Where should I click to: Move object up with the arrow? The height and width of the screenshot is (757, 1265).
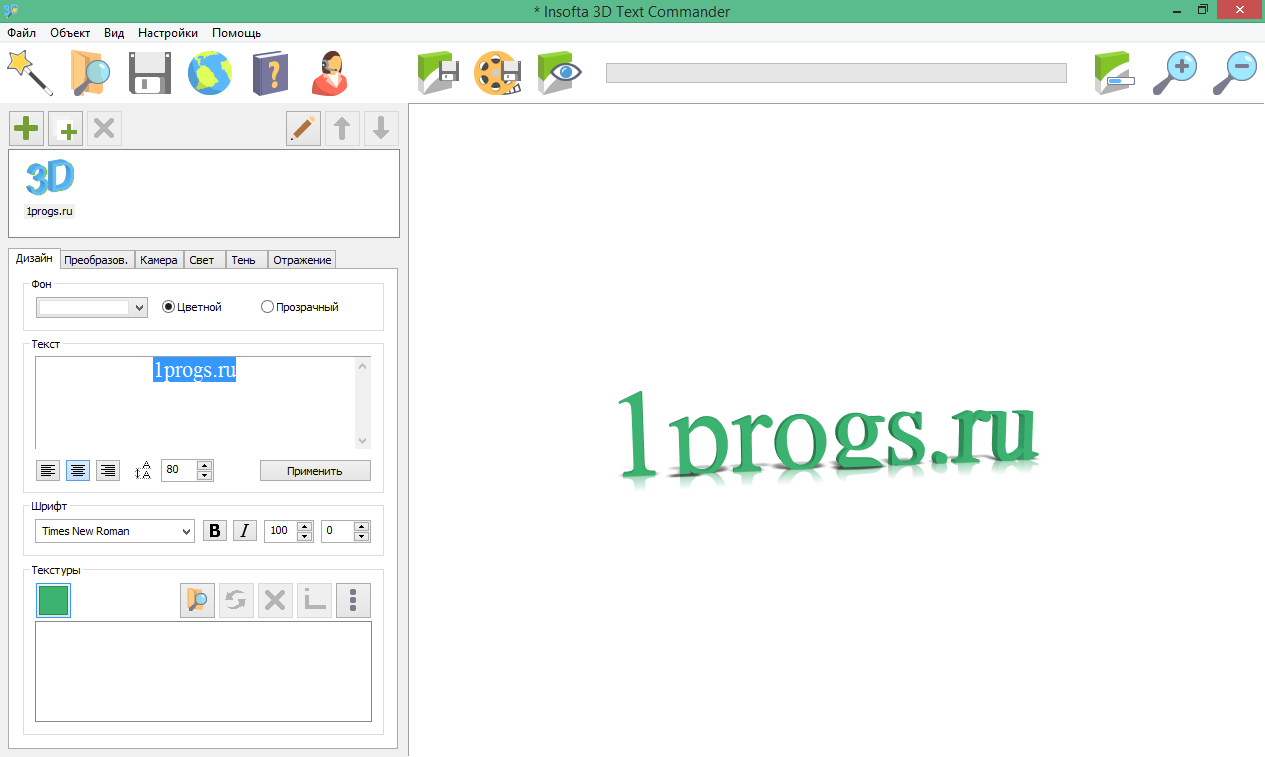(342, 129)
